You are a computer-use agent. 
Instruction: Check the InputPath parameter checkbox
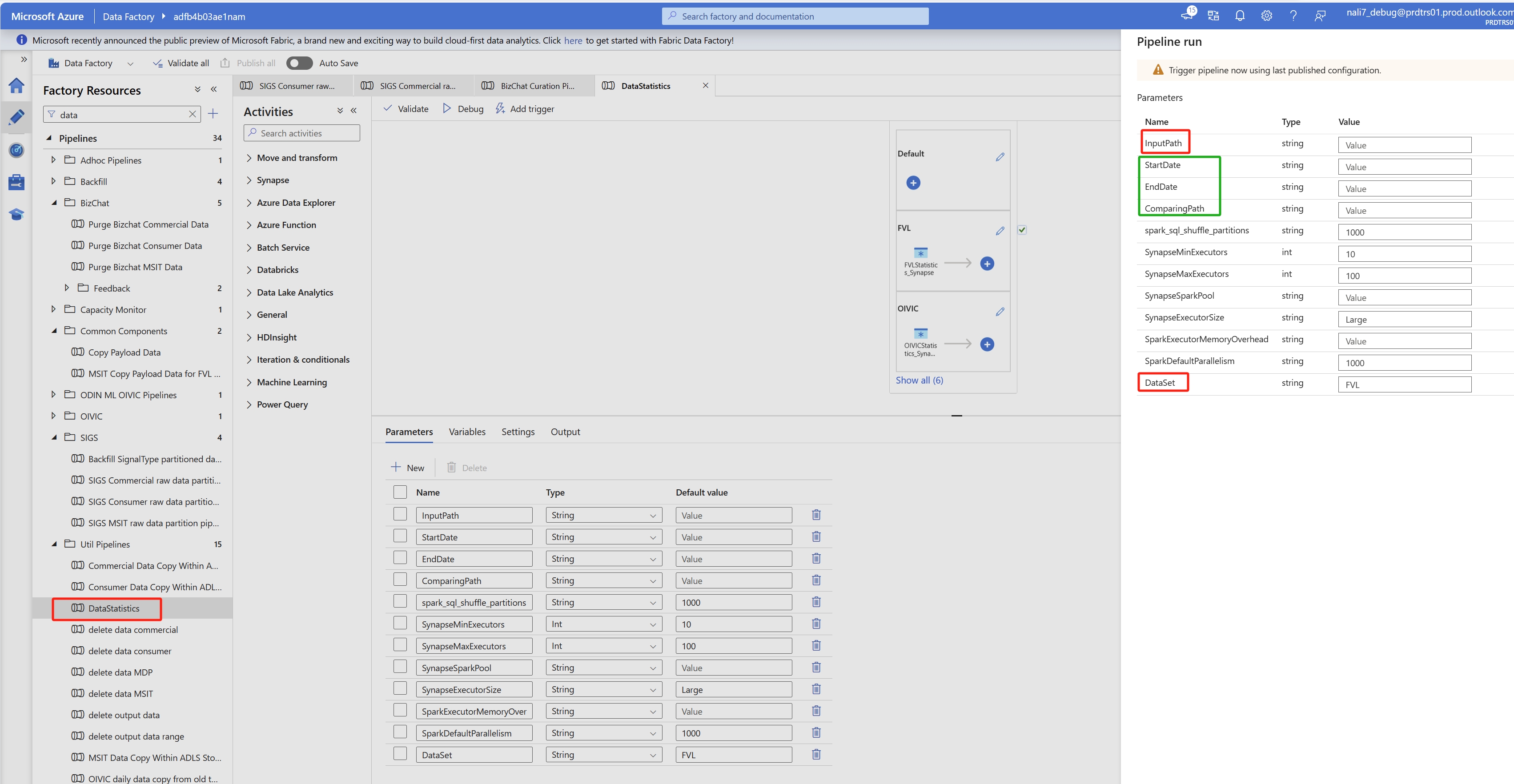pos(400,514)
